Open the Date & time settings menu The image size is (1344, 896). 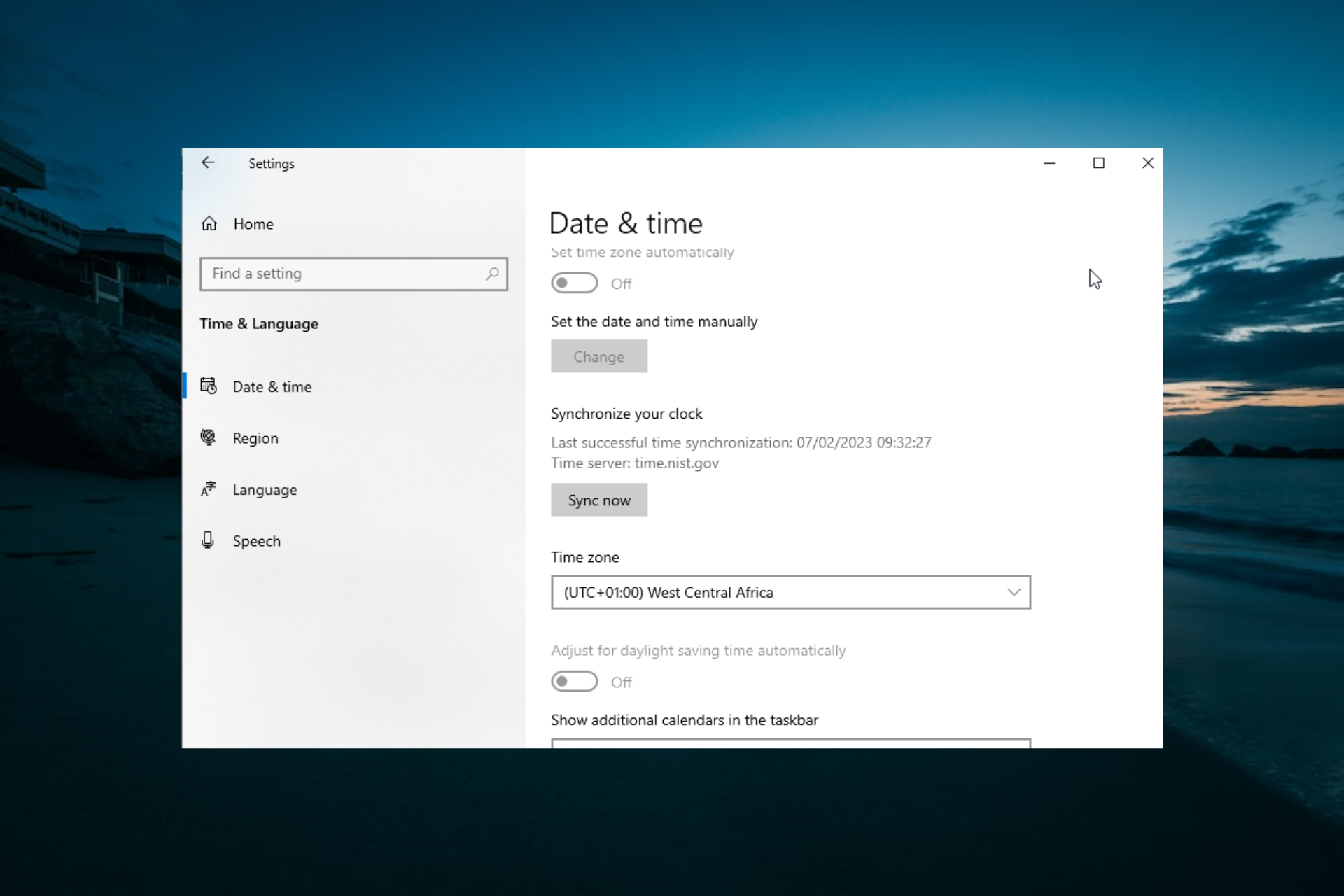coord(272,387)
